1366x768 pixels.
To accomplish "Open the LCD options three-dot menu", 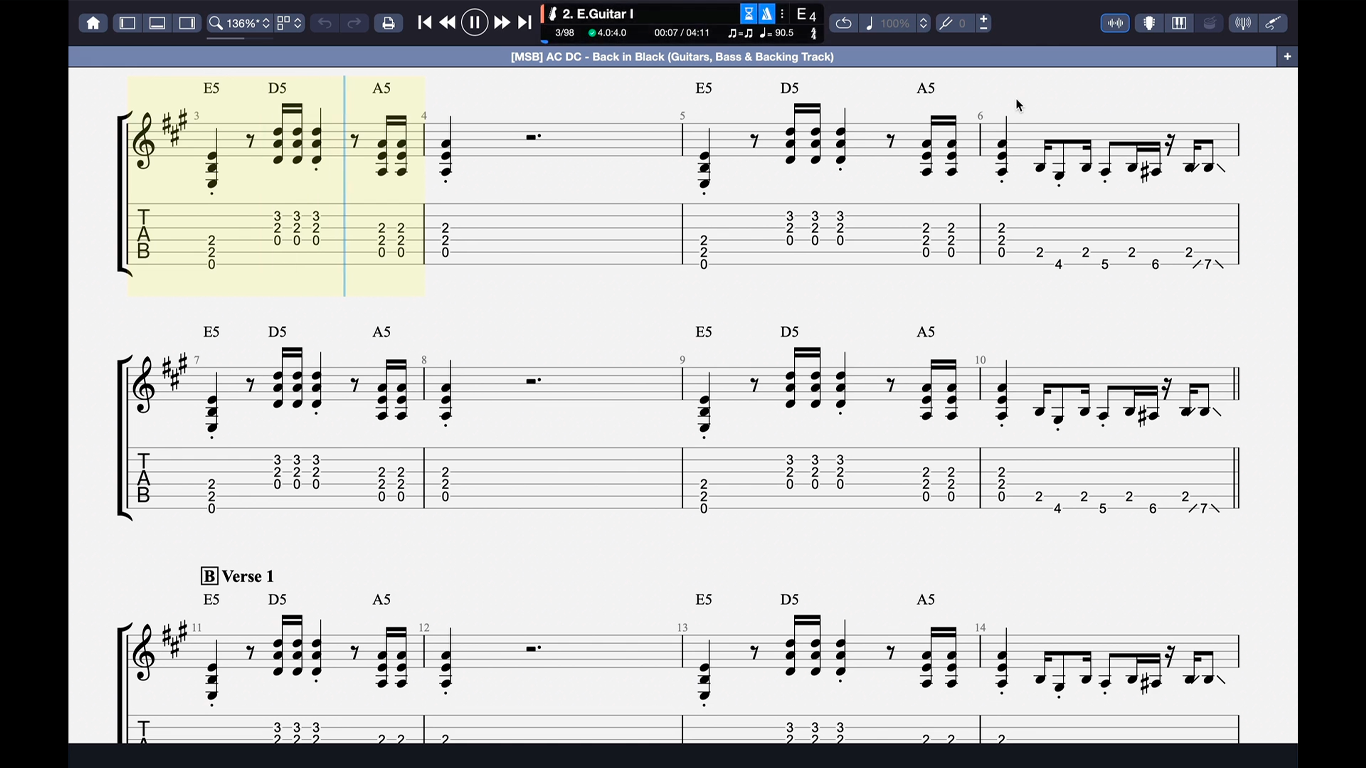I will [782, 14].
